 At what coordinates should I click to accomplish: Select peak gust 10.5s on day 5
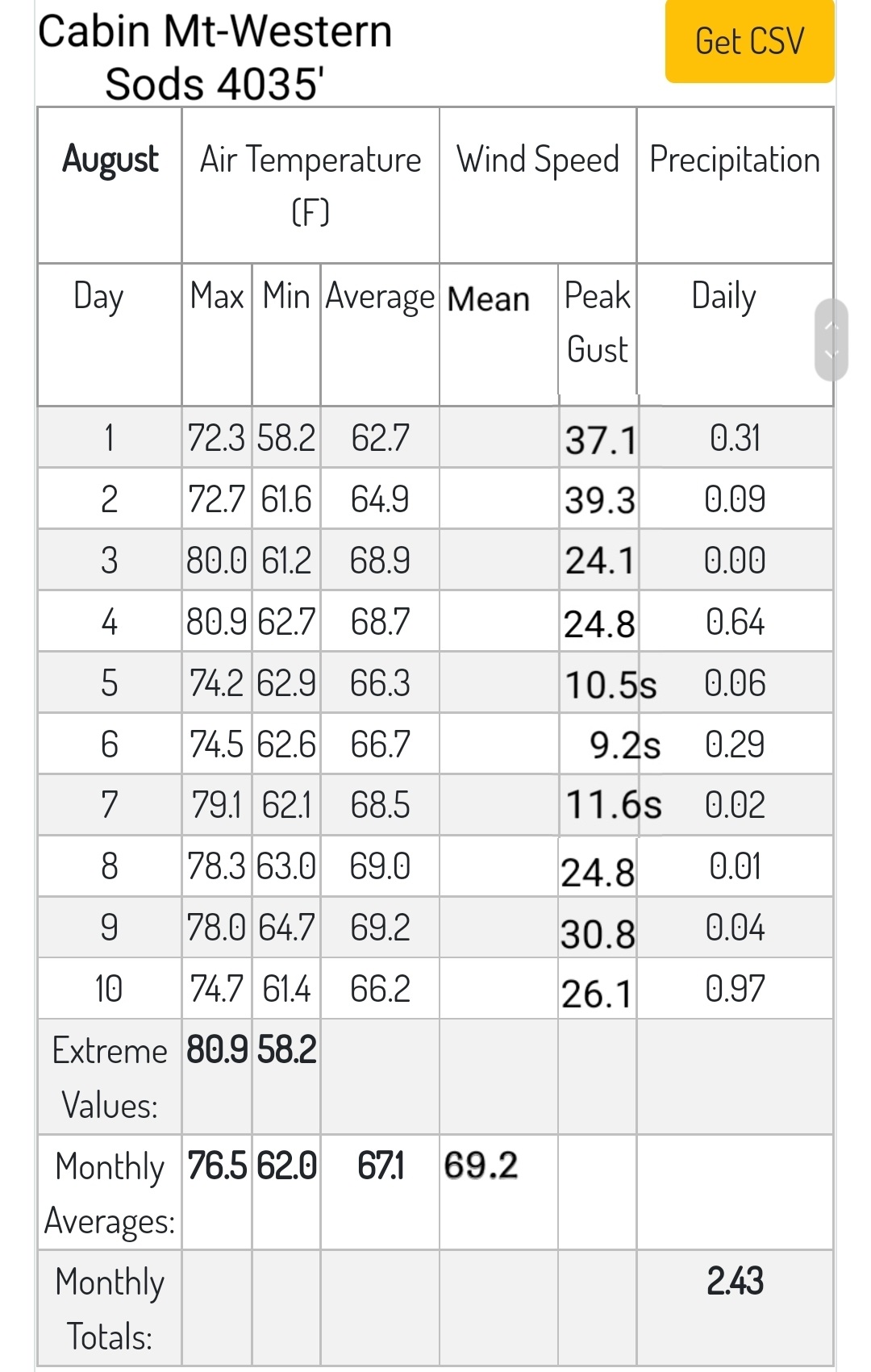611,686
